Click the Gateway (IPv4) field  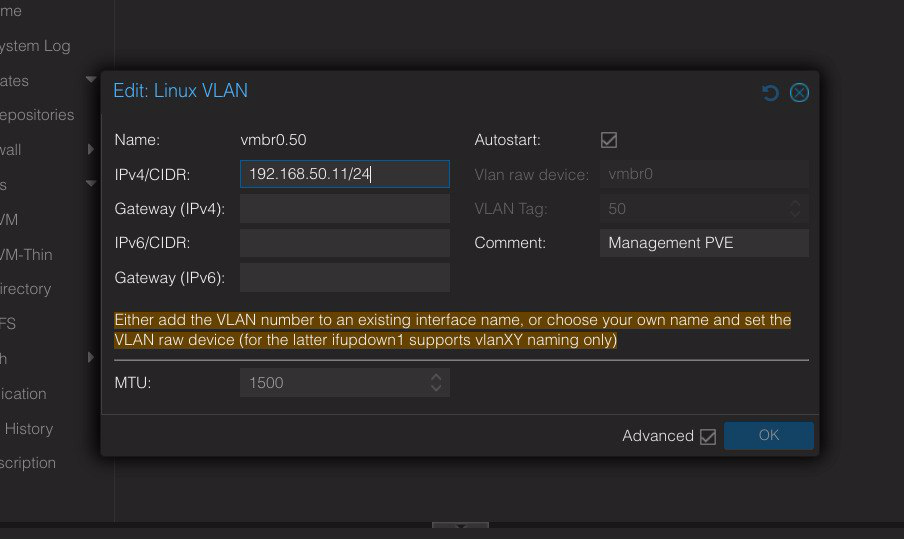pyautogui.click(x=345, y=209)
